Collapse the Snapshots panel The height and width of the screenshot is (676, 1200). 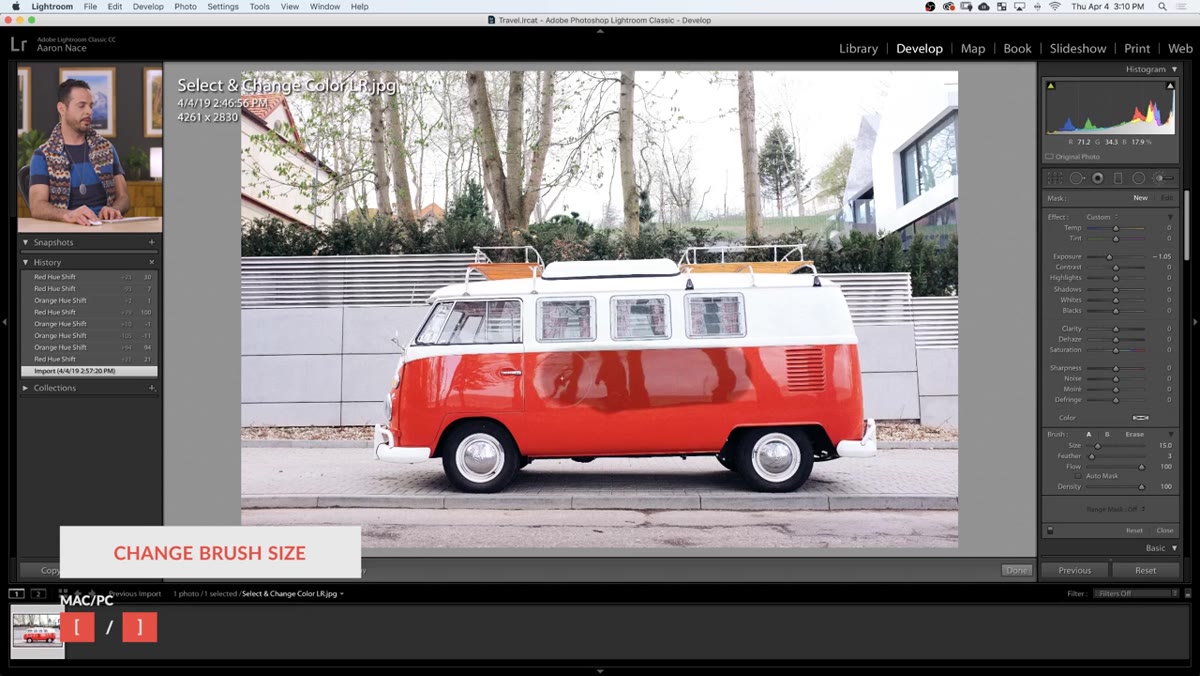click(x=26, y=242)
